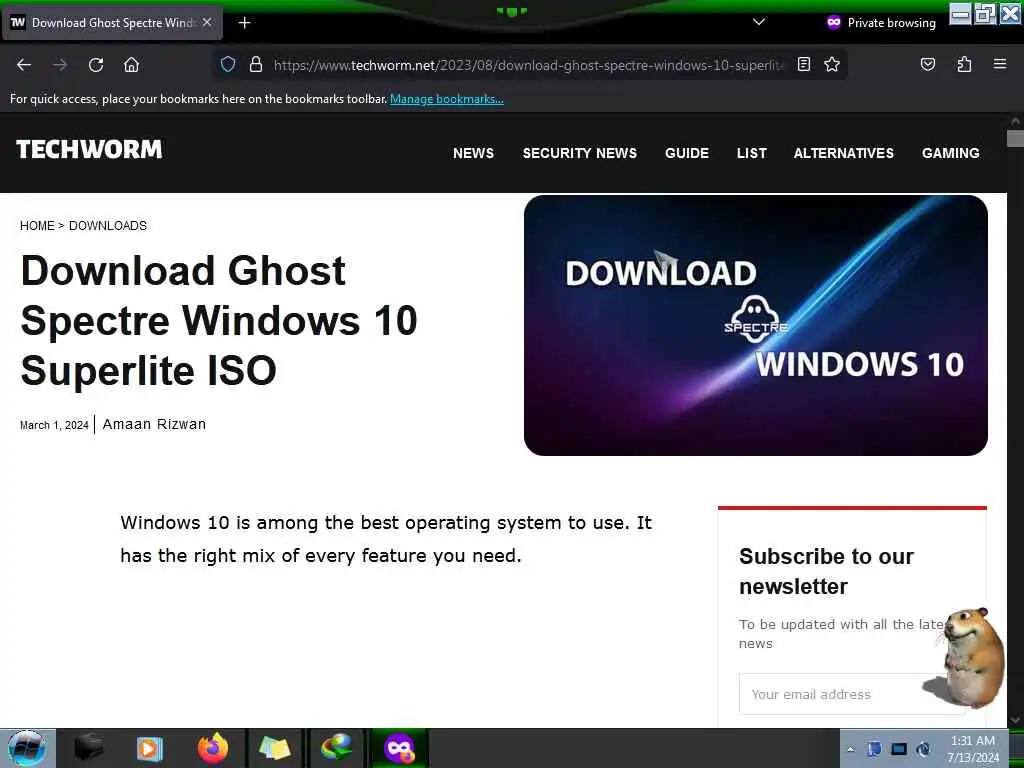The width and height of the screenshot is (1024, 768).
Task: Go to the TECHWORM logo home
Action: tap(89, 150)
